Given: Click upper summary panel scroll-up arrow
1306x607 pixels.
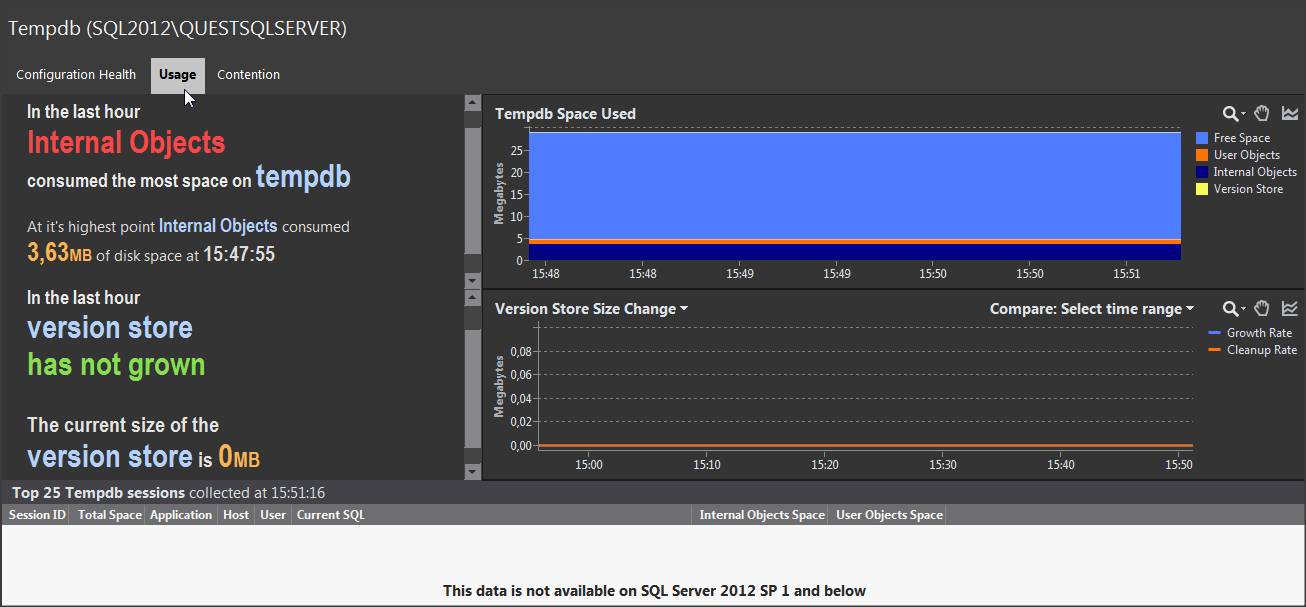Looking at the screenshot, I should pos(473,101).
